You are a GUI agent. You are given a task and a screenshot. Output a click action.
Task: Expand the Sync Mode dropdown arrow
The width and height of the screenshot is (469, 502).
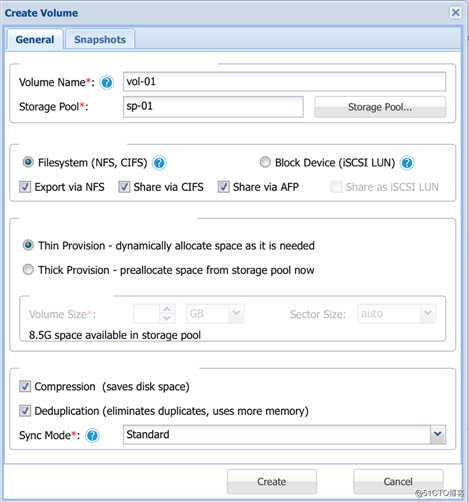pyautogui.click(x=437, y=434)
